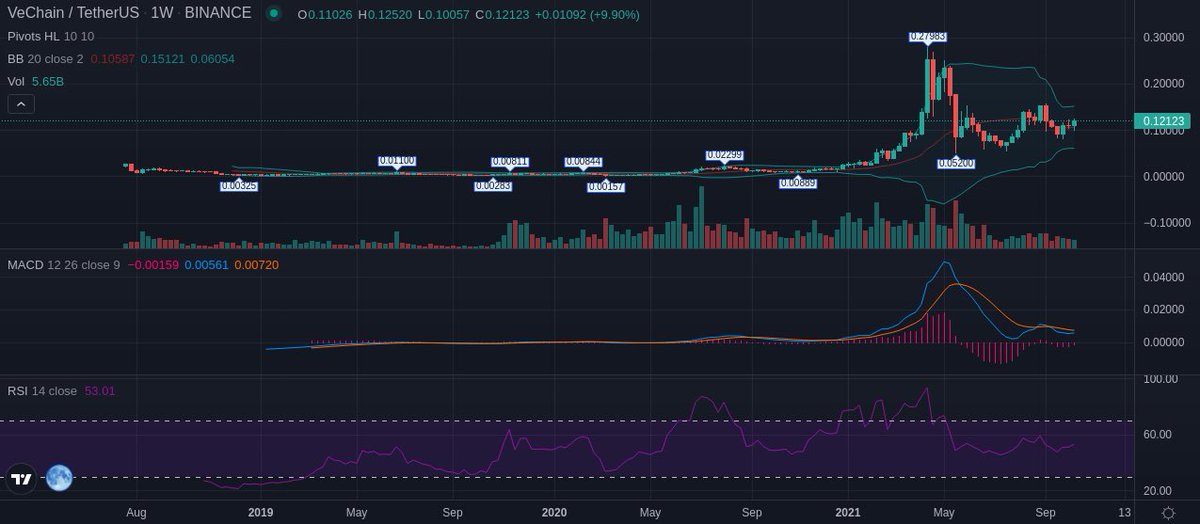Click the MACD signal value 0.00720
The image size is (1200, 524).
[255, 265]
